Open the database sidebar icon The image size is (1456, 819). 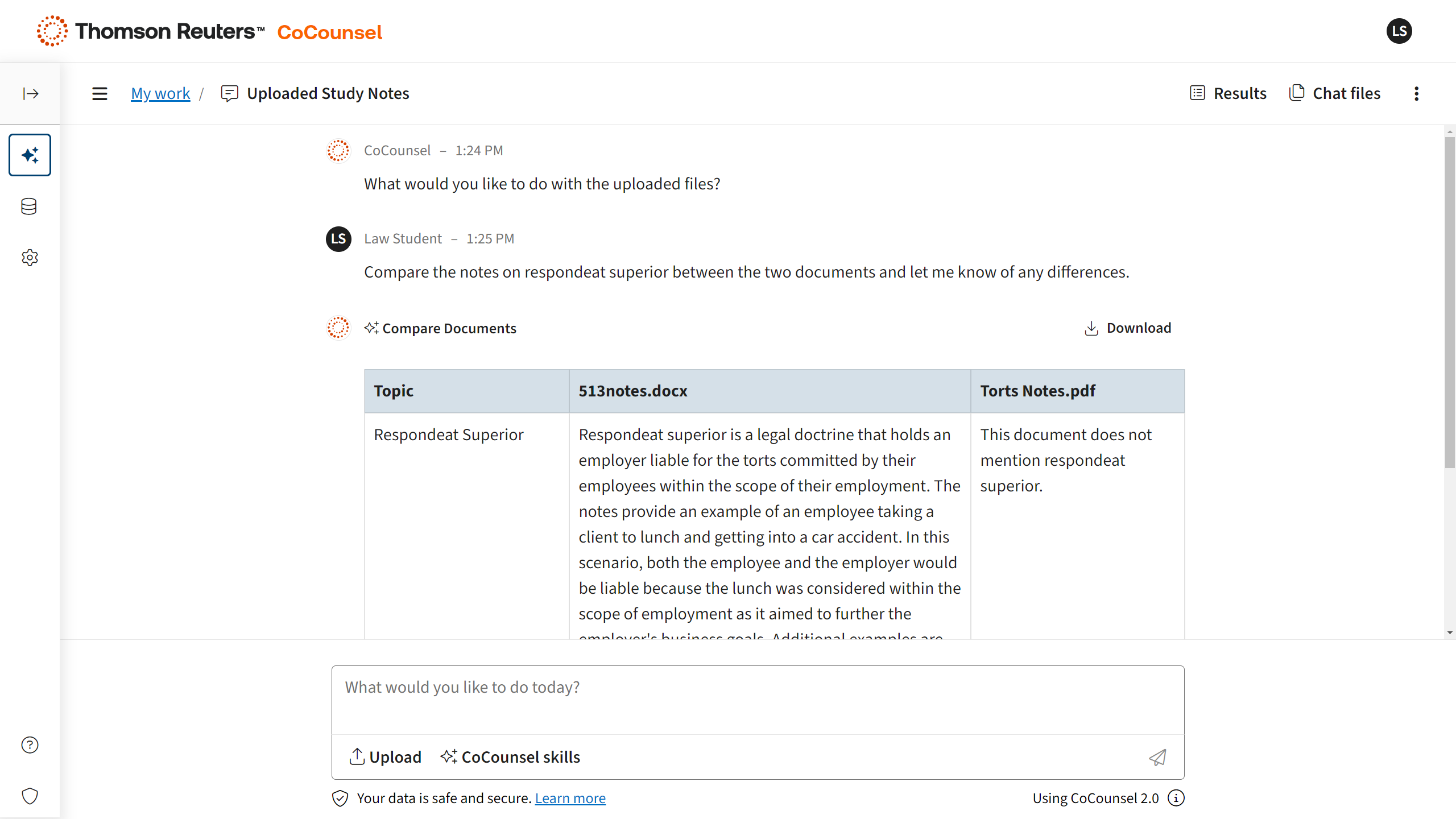tap(29, 206)
